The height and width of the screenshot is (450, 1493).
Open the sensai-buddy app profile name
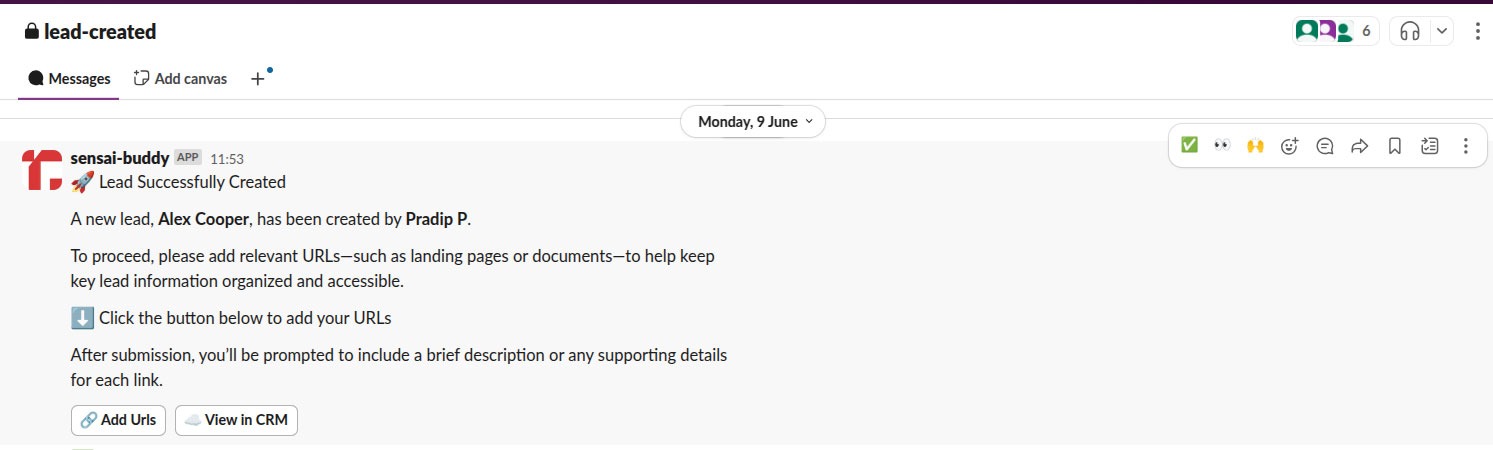(120, 158)
